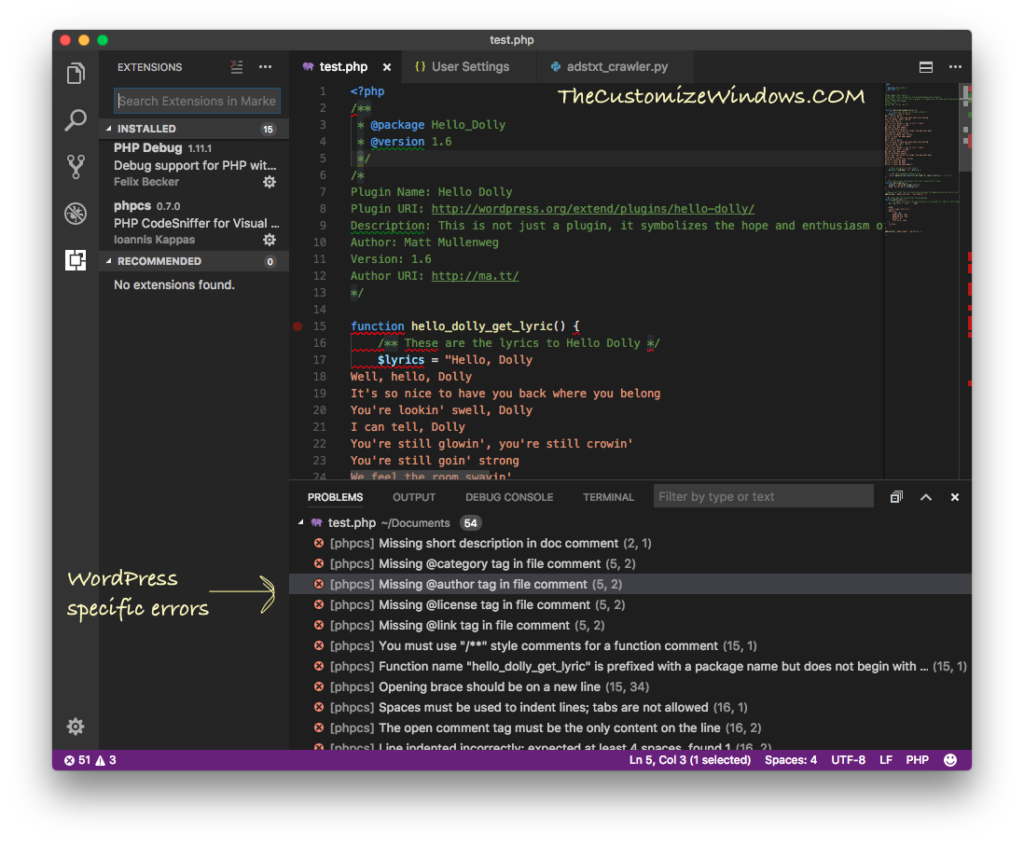The height and width of the screenshot is (845, 1024).
Task: Switch to the DEBUG CONSOLE tab
Action: 509,497
